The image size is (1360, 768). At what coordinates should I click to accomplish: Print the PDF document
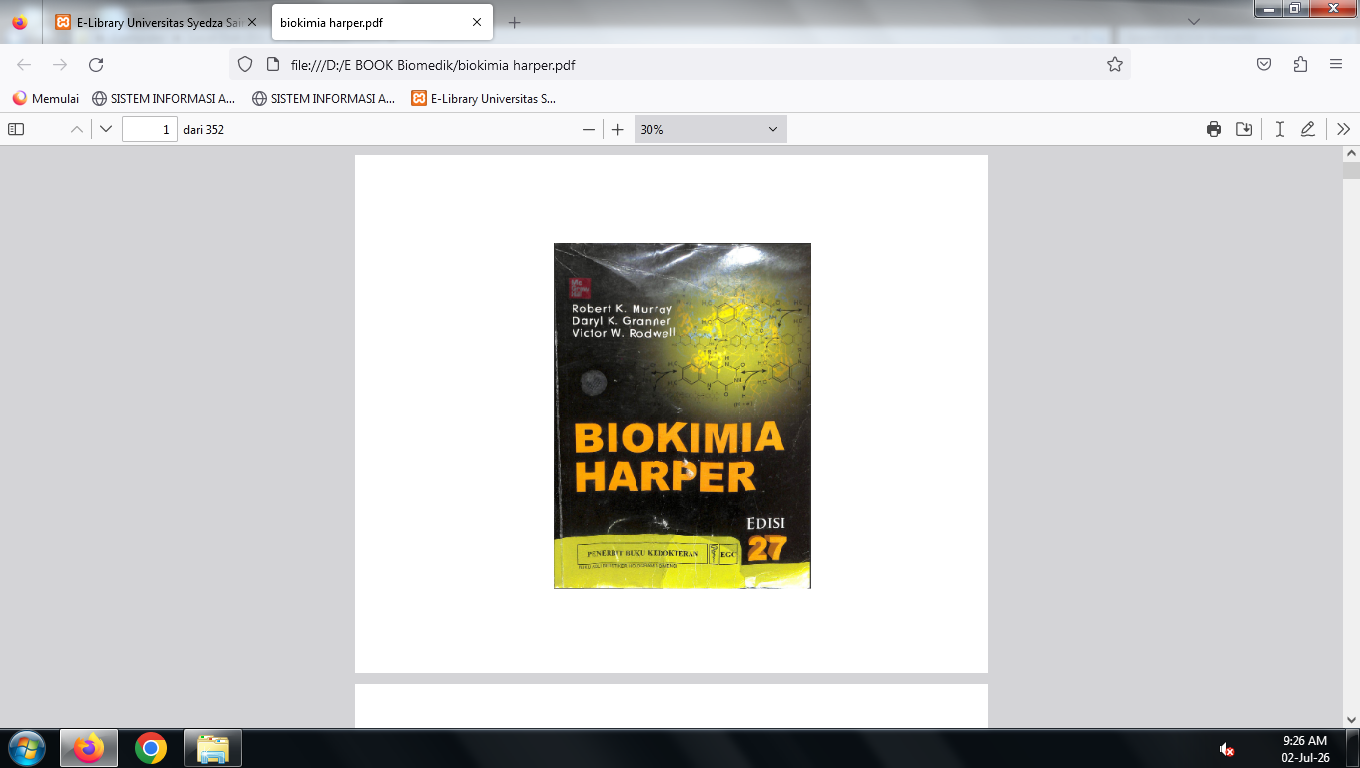point(1214,129)
